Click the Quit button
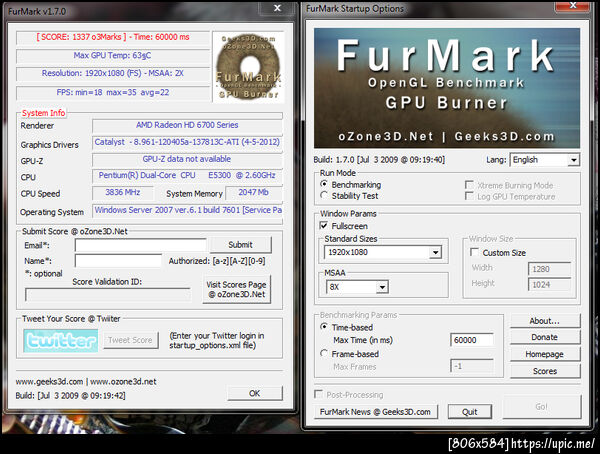Screen dimensions: 600x454 (x=470, y=412)
